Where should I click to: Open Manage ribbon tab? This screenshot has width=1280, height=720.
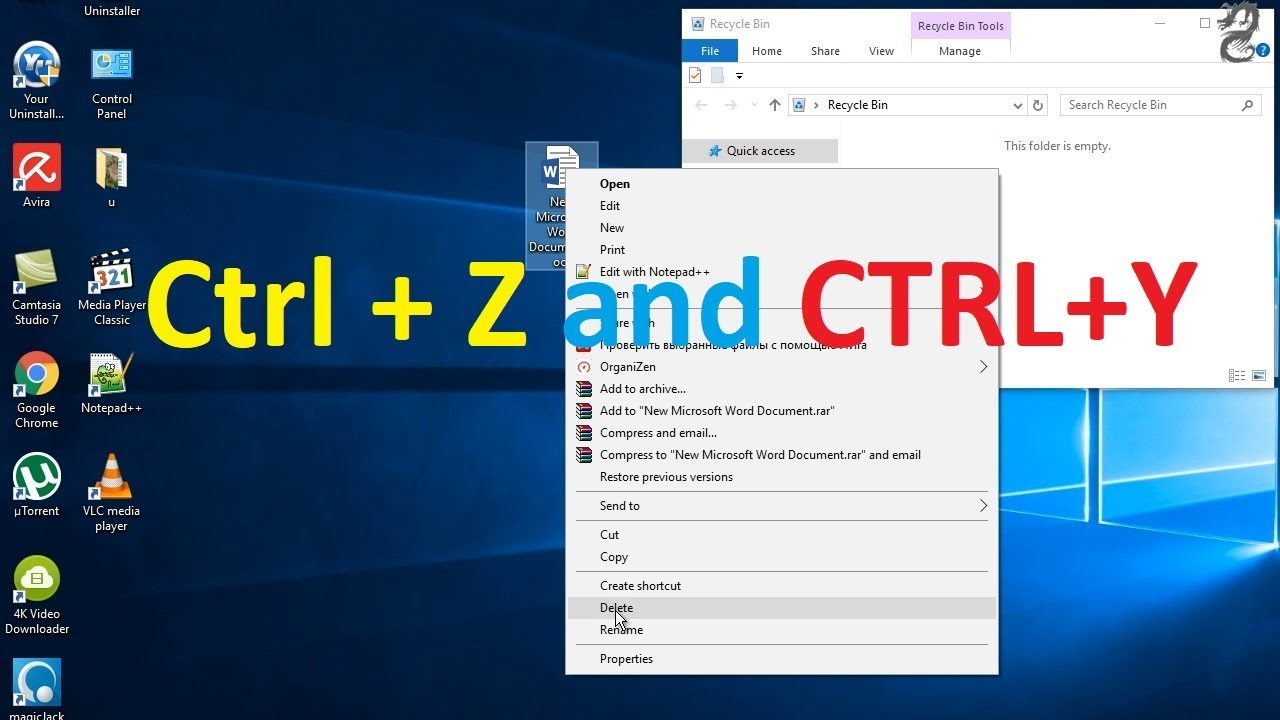[x=960, y=51]
